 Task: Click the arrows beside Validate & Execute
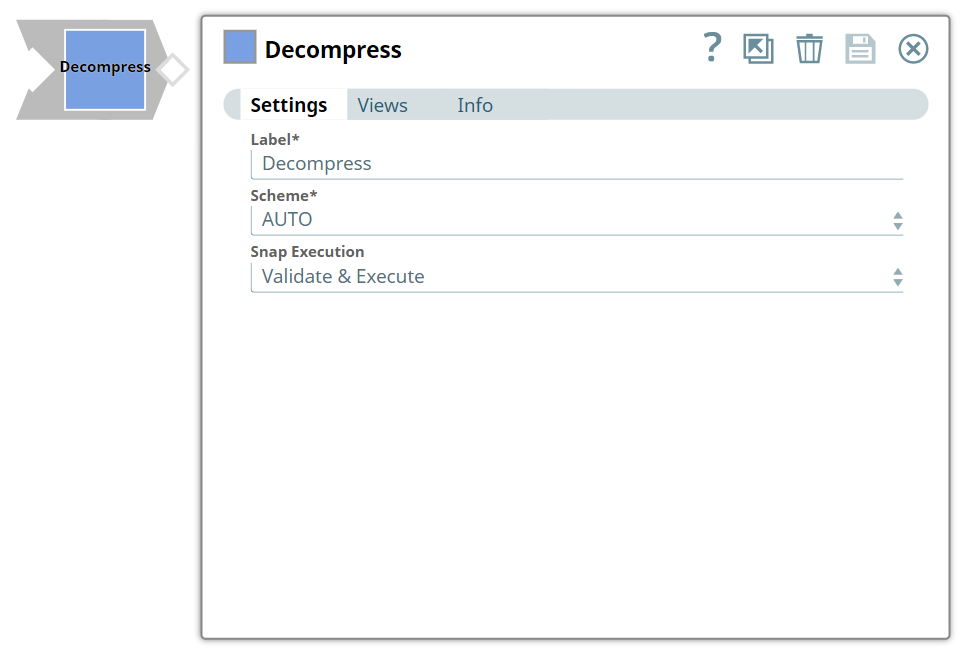click(x=897, y=277)
